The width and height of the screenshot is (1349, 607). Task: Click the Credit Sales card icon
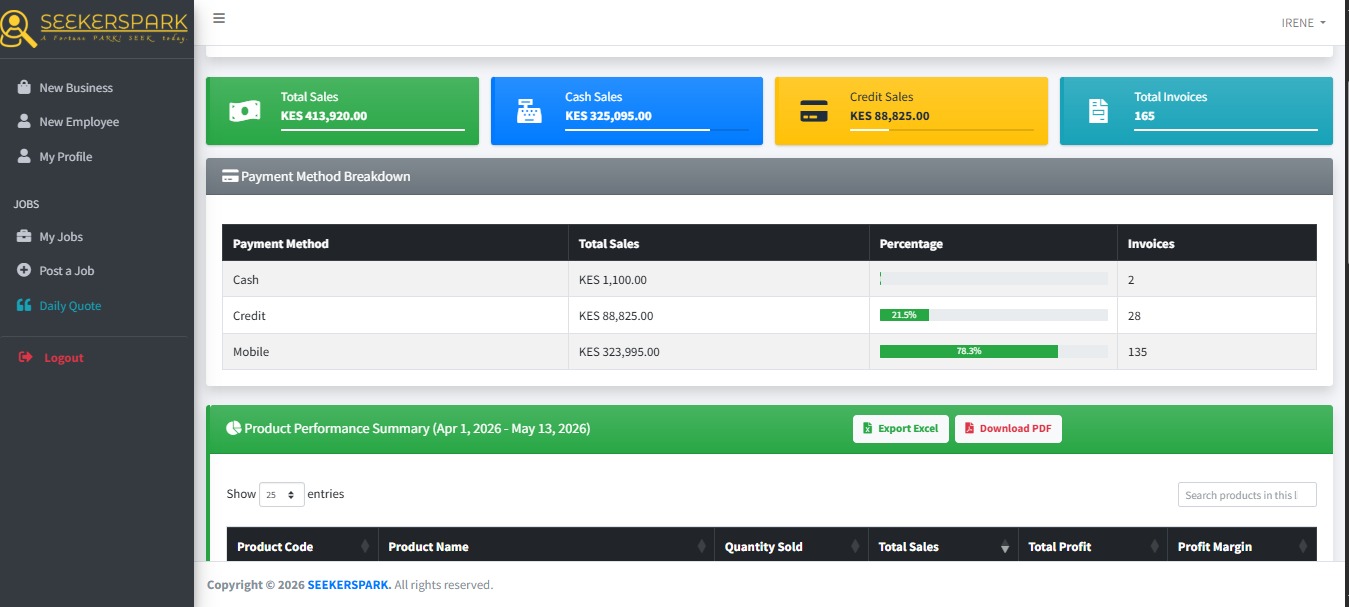pyautogui.click(x=814, y=112)
